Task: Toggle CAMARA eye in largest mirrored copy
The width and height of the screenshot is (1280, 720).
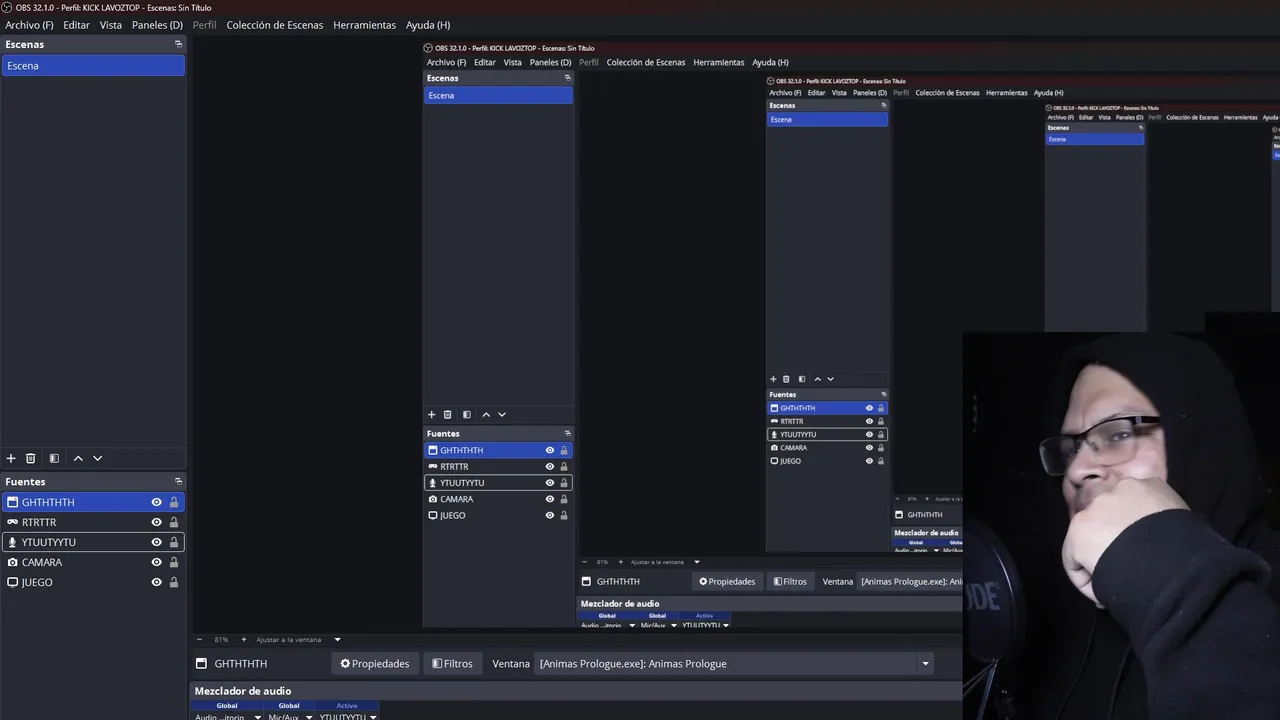Action: click(x=550, y=499)
